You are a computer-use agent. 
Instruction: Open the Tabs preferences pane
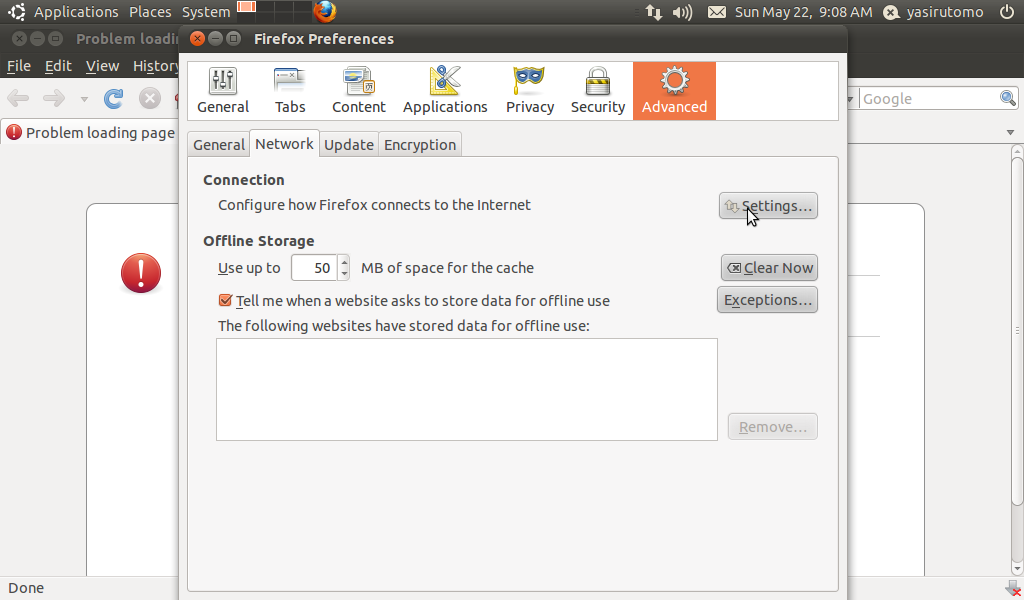point(290,91)
